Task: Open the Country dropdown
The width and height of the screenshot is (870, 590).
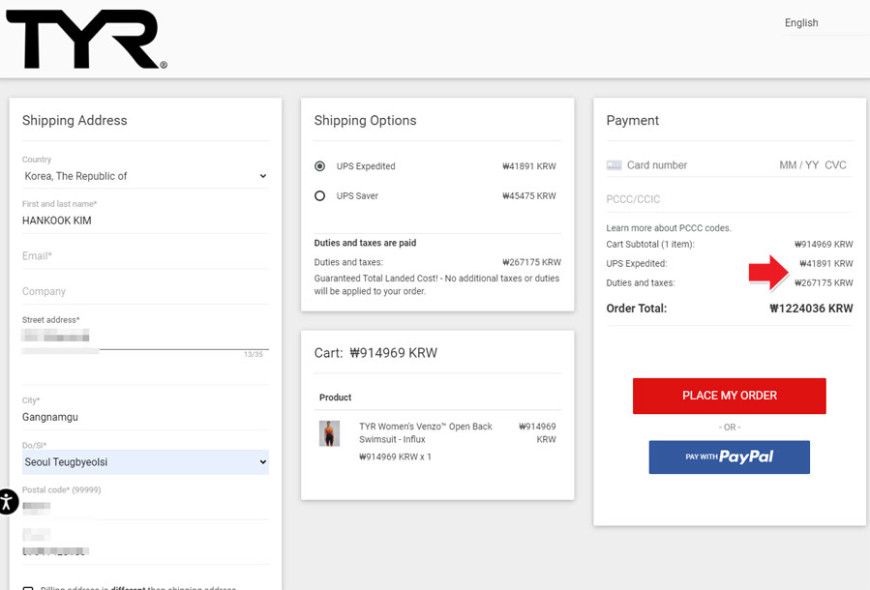Action: tap(145, 176)
